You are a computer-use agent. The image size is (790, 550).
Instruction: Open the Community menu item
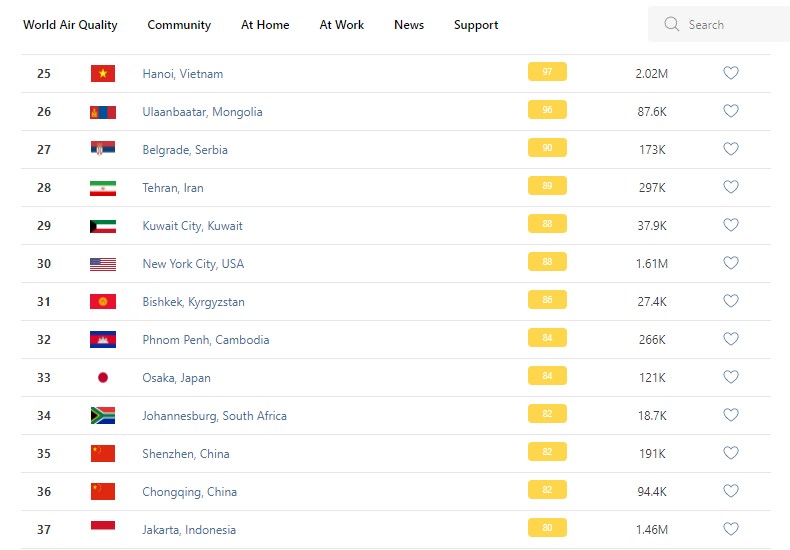(179, 25)
